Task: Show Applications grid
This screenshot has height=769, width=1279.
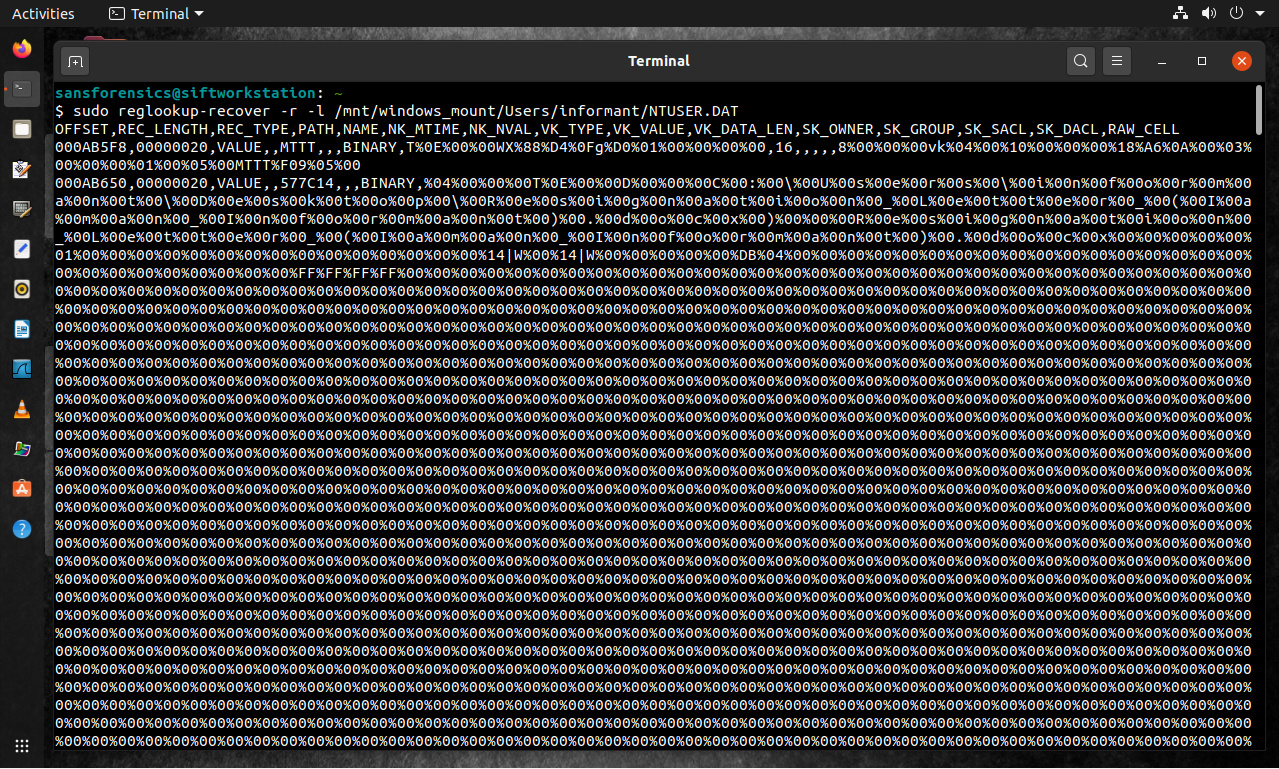Action: click(22, 745)
